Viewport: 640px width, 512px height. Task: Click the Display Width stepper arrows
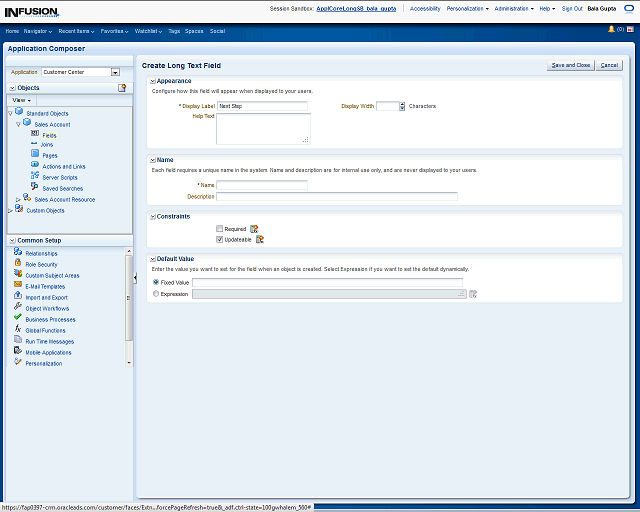(x=402, y=106)
